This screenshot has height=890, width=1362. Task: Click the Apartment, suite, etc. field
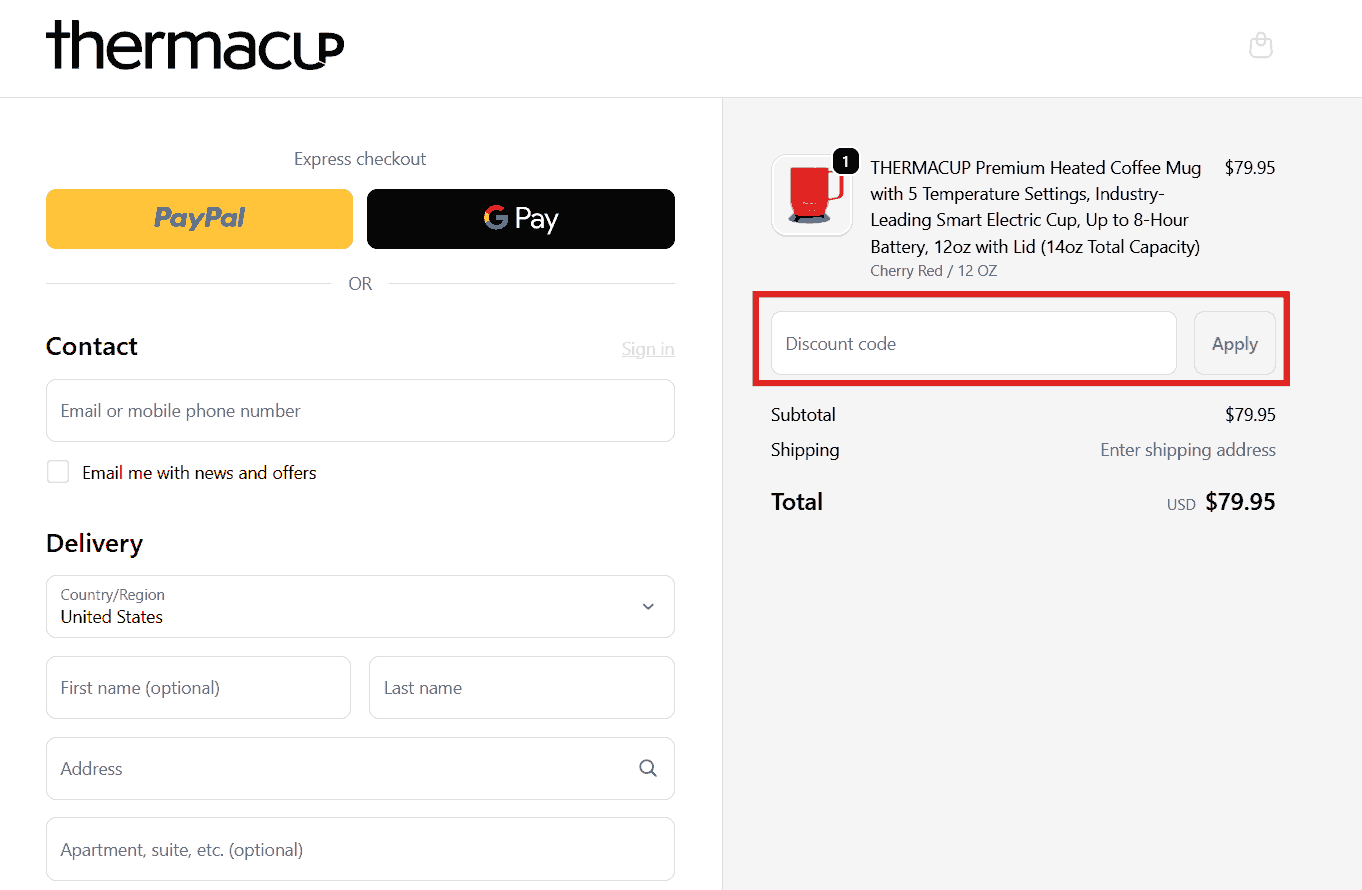point(360,849)
